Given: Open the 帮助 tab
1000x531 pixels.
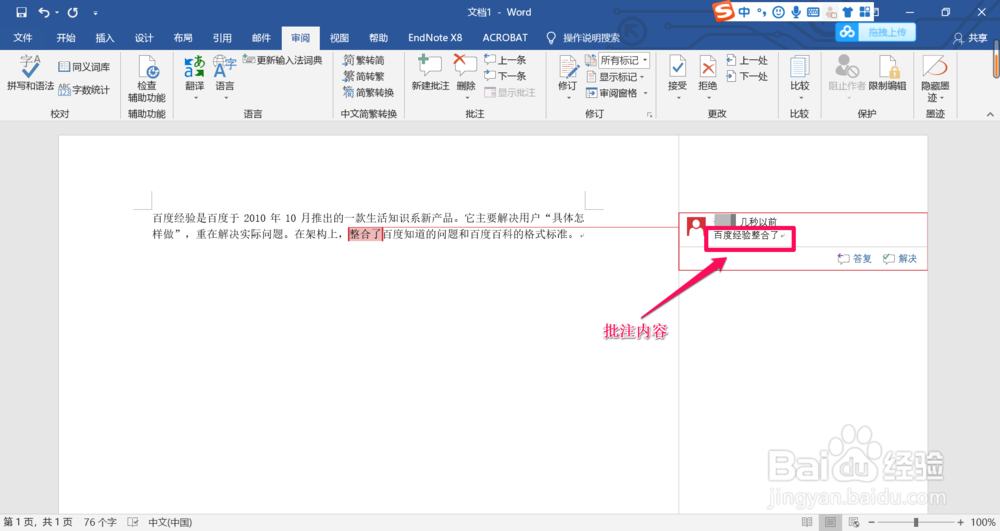Looking at the screenshot, I should [x=378, y=38].
